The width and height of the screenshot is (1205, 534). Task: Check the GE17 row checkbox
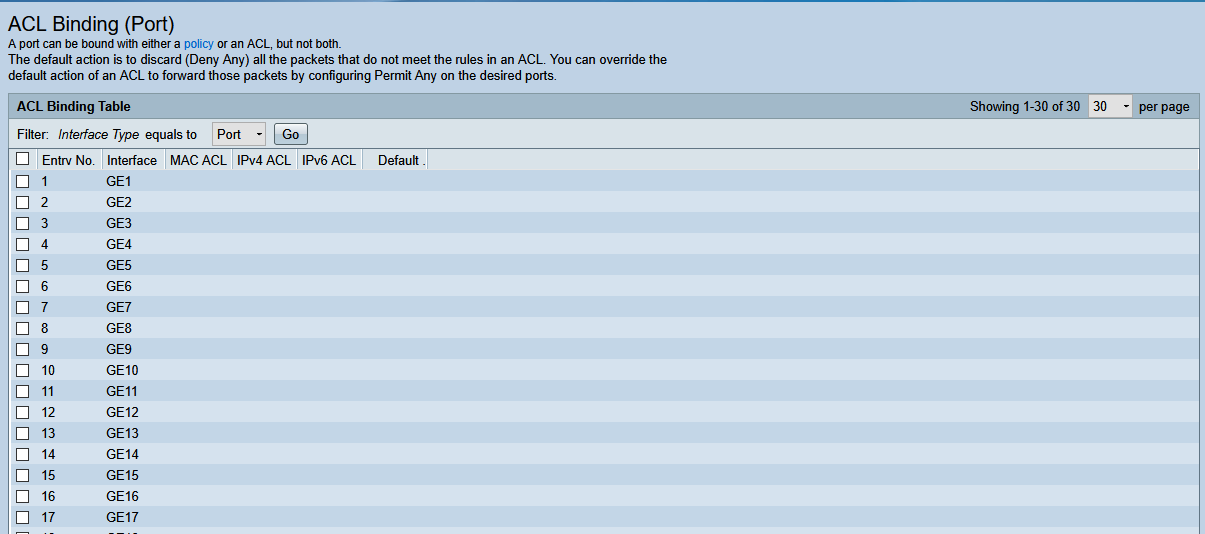point(22,517)
